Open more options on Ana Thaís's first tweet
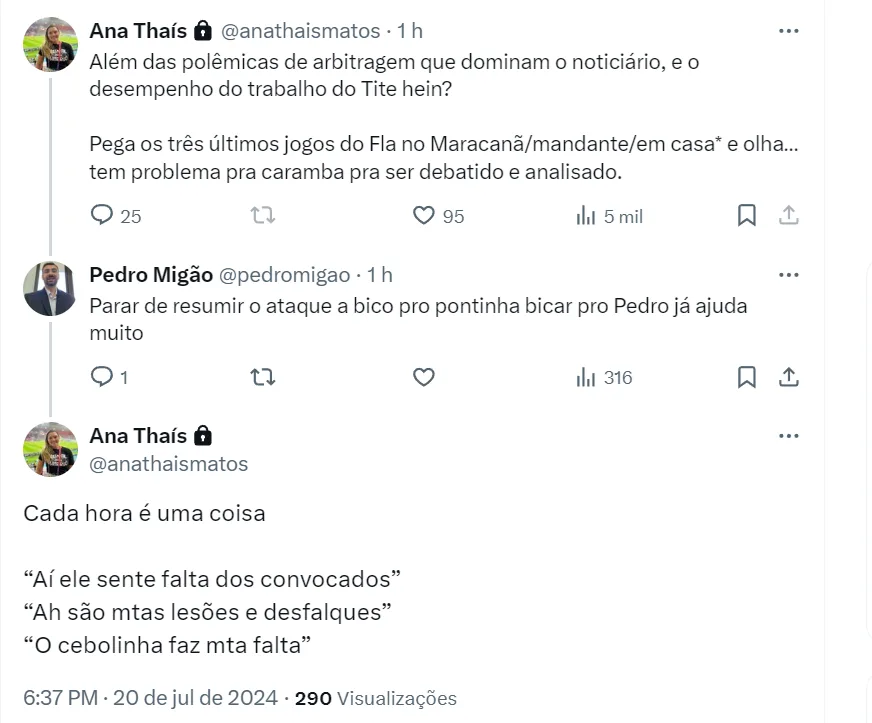 [788, 31]
